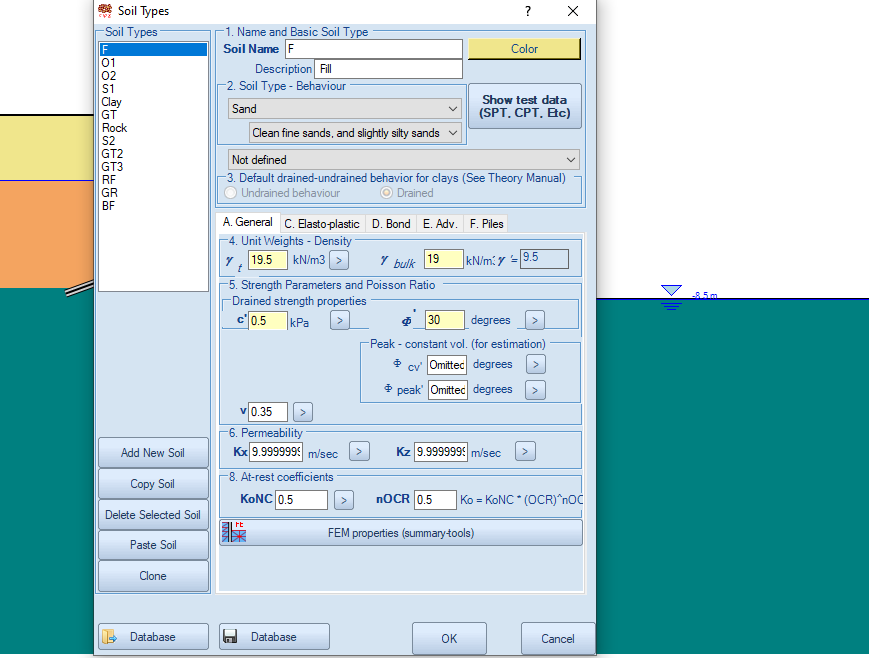The height and width of the screenshot is (658, 869).
Task: Open estimator arrow next to Kz permeability
Action: 525,451
